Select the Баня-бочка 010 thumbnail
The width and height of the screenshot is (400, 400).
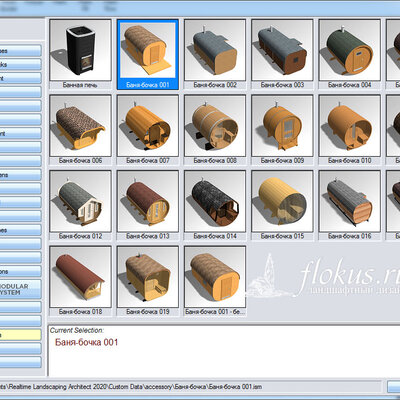point(349,130)
